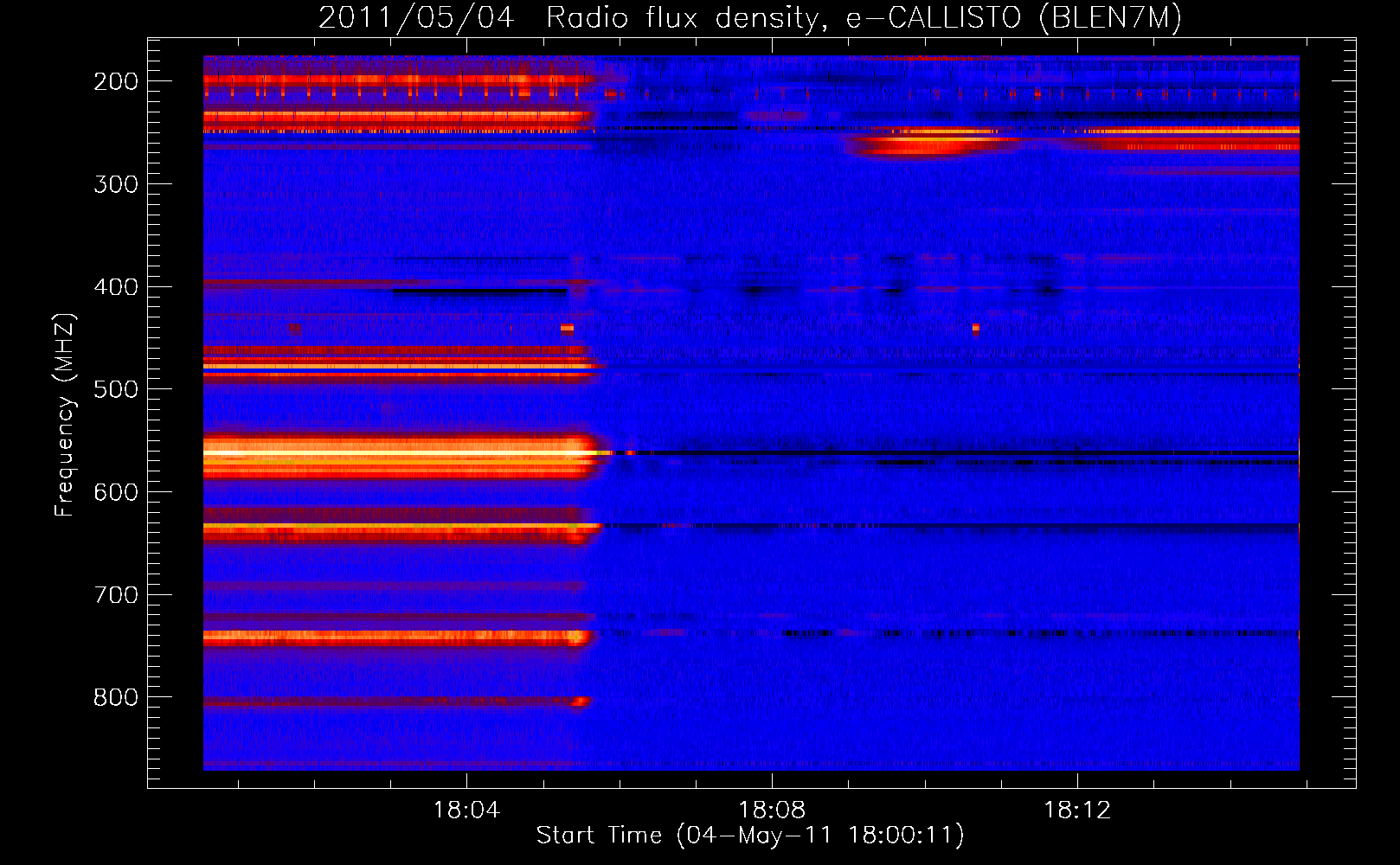This screenshot has width=1400, height=865.
Task: Click the 300 frequency tick label
Action: (116, 184)
